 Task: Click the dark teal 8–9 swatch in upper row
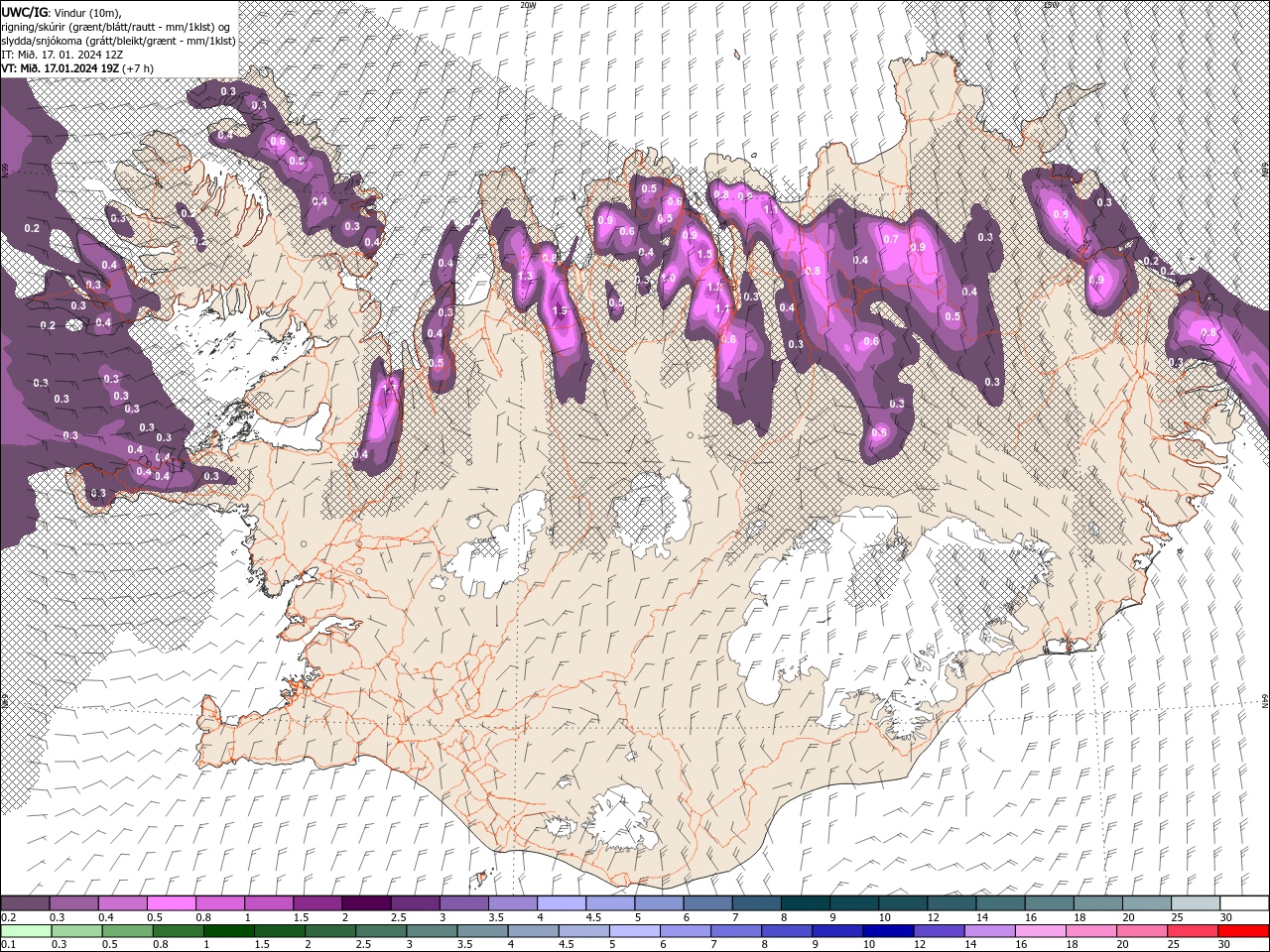(x=804, y=903)
